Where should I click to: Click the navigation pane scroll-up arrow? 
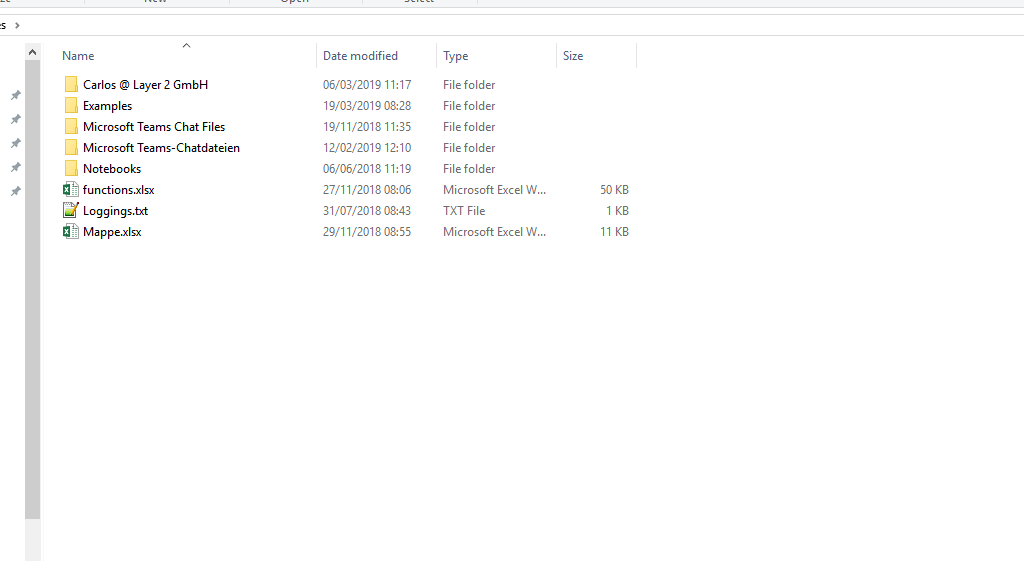33,52
